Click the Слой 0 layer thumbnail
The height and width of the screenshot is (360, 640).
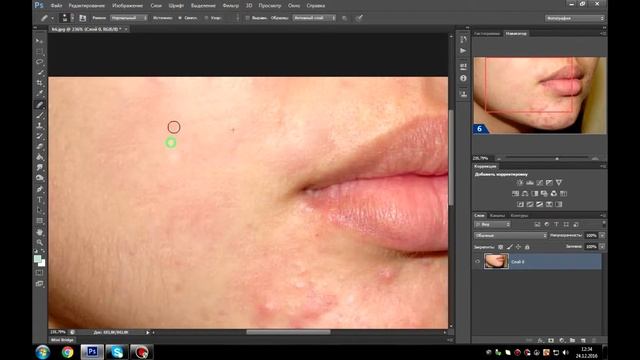(x=496, y=261)
